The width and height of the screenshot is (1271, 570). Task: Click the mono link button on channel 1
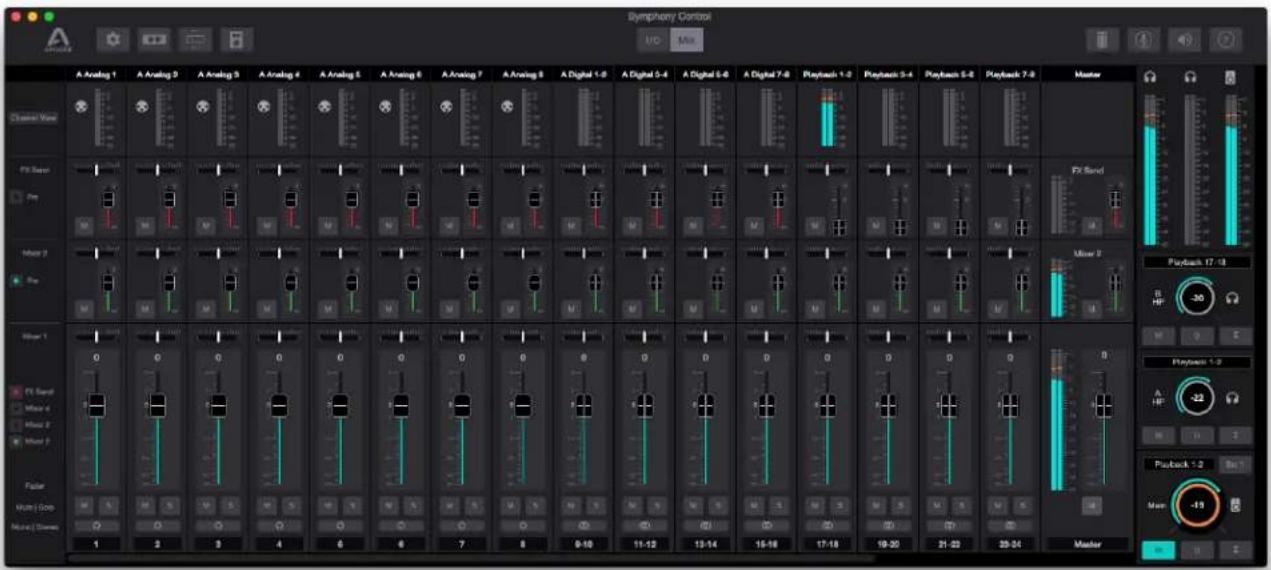click(97, 524)
